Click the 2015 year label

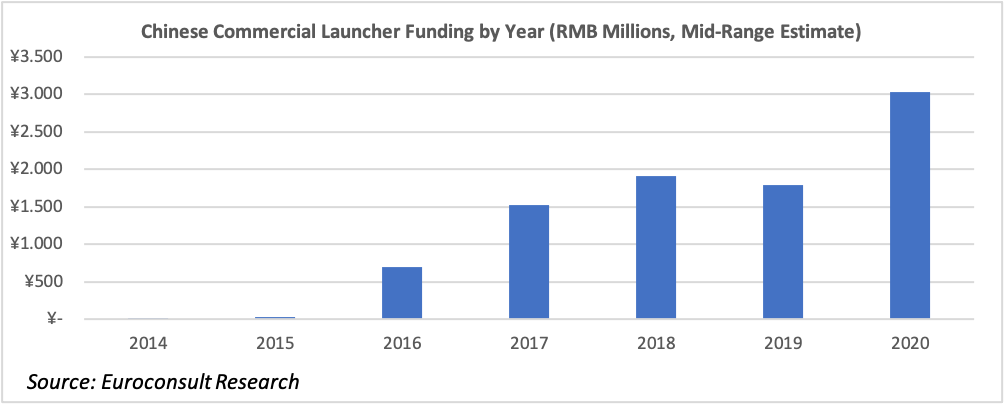(275, 343)
